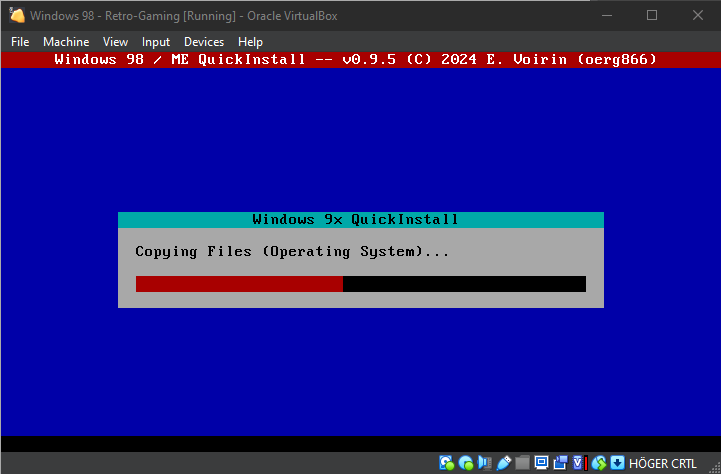Close the VirtualBox window
This screenshot has width=721, height=474.
[698, 15]
